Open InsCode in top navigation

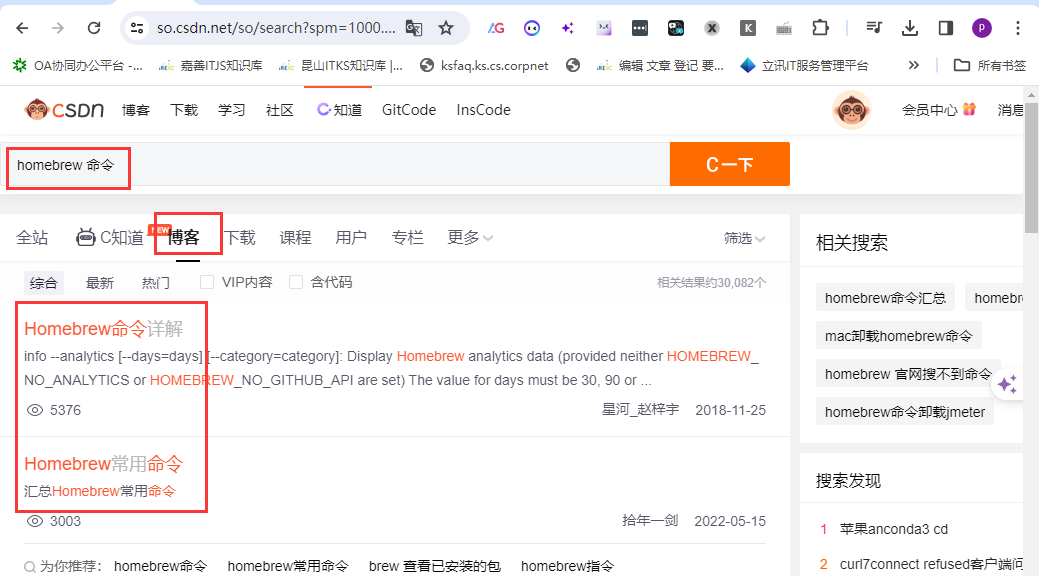click(x=483, y=110)
